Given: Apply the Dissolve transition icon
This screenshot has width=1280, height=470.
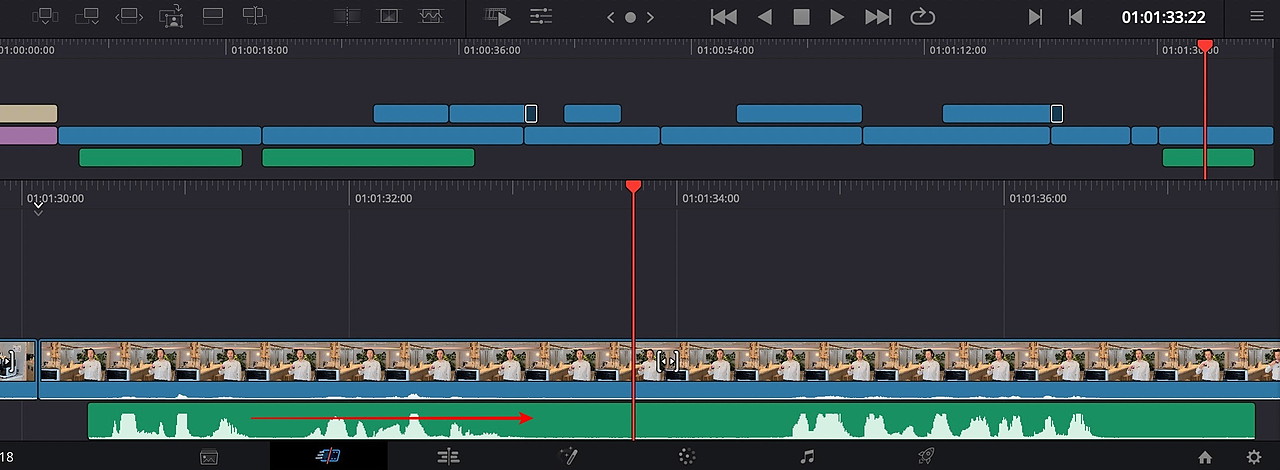Looking at the screenshot, I should tap(389, 16).
